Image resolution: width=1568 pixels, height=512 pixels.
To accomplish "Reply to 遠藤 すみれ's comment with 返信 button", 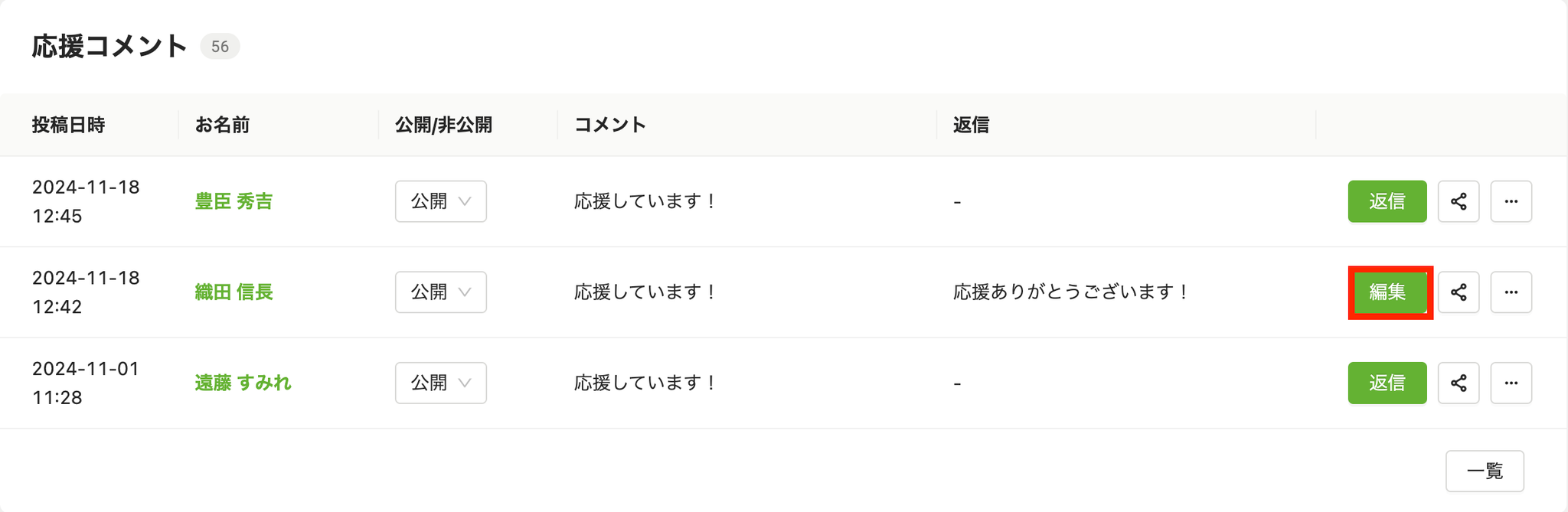I will [x=1387, y=383].
